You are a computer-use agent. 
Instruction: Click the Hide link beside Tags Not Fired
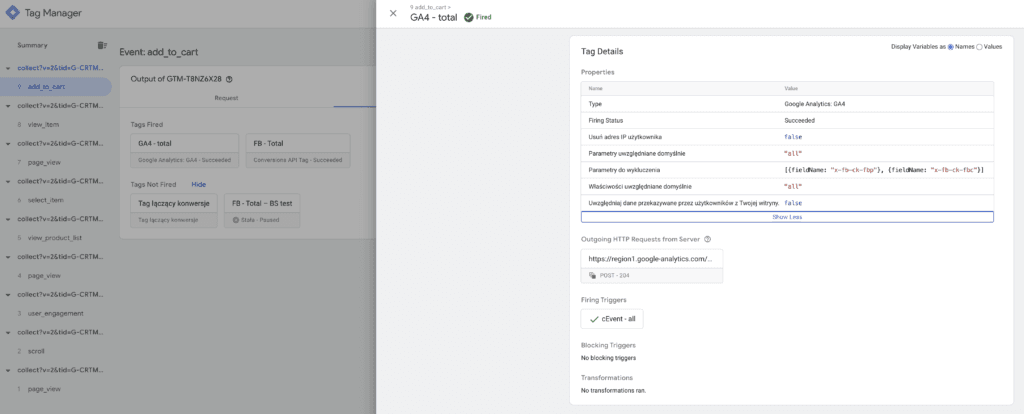pyautogui.click(x=199, y=185)
